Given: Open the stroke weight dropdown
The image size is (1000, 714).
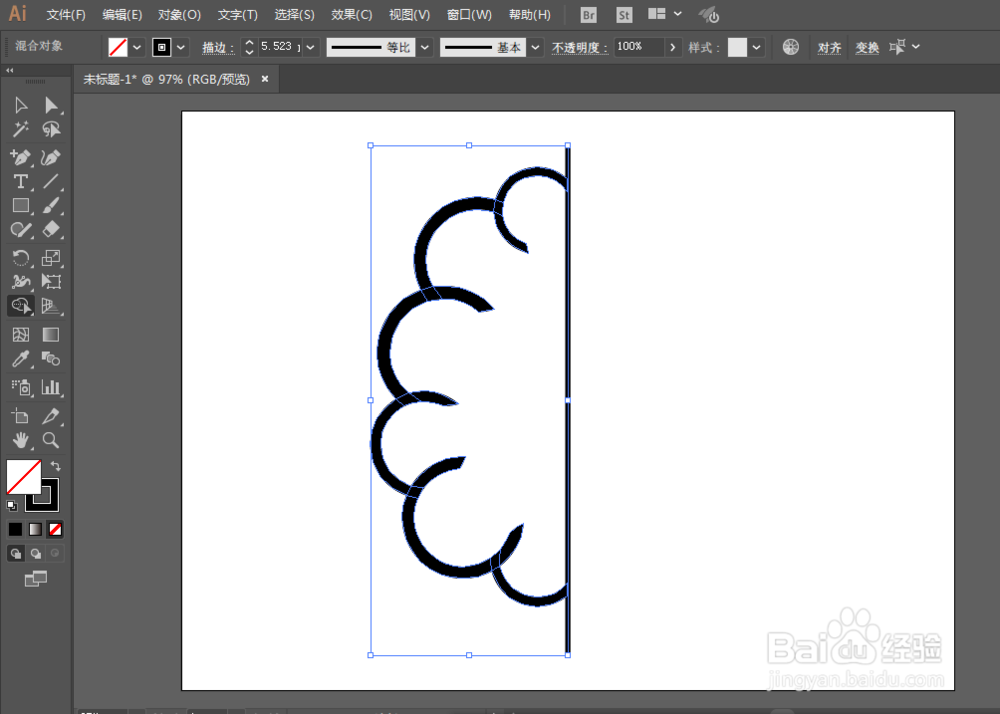Looking at the screenshot, I should point(310,47).
